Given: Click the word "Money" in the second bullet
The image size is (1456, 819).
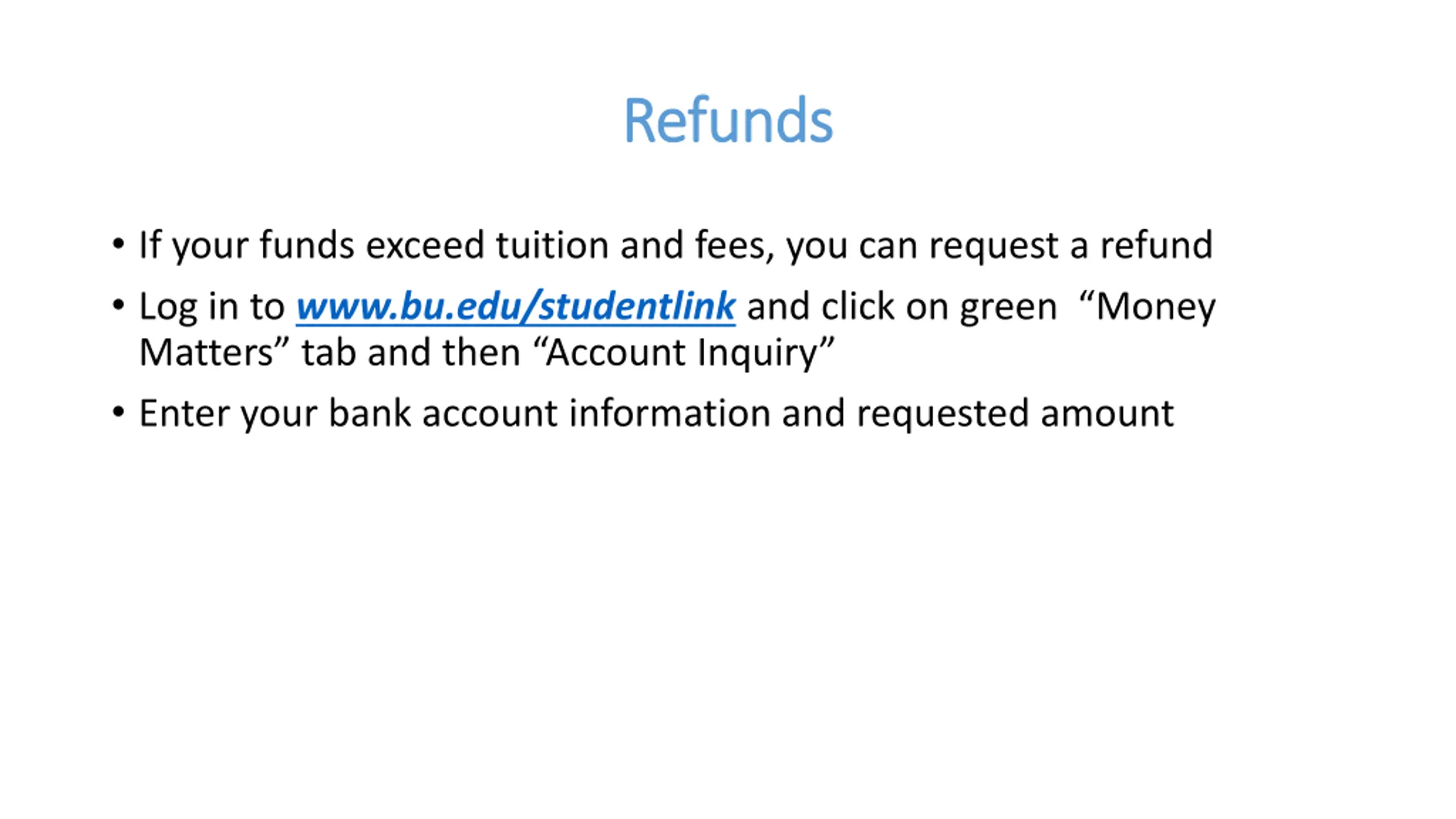Looking at the screenshot, I should (x=1156, y=307).
